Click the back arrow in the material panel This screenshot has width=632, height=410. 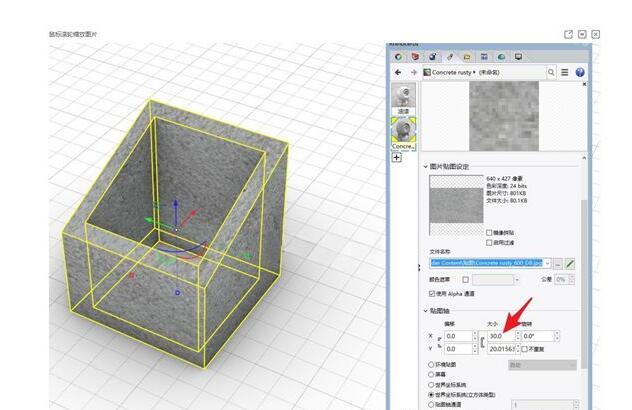click(x=399, y=72)
